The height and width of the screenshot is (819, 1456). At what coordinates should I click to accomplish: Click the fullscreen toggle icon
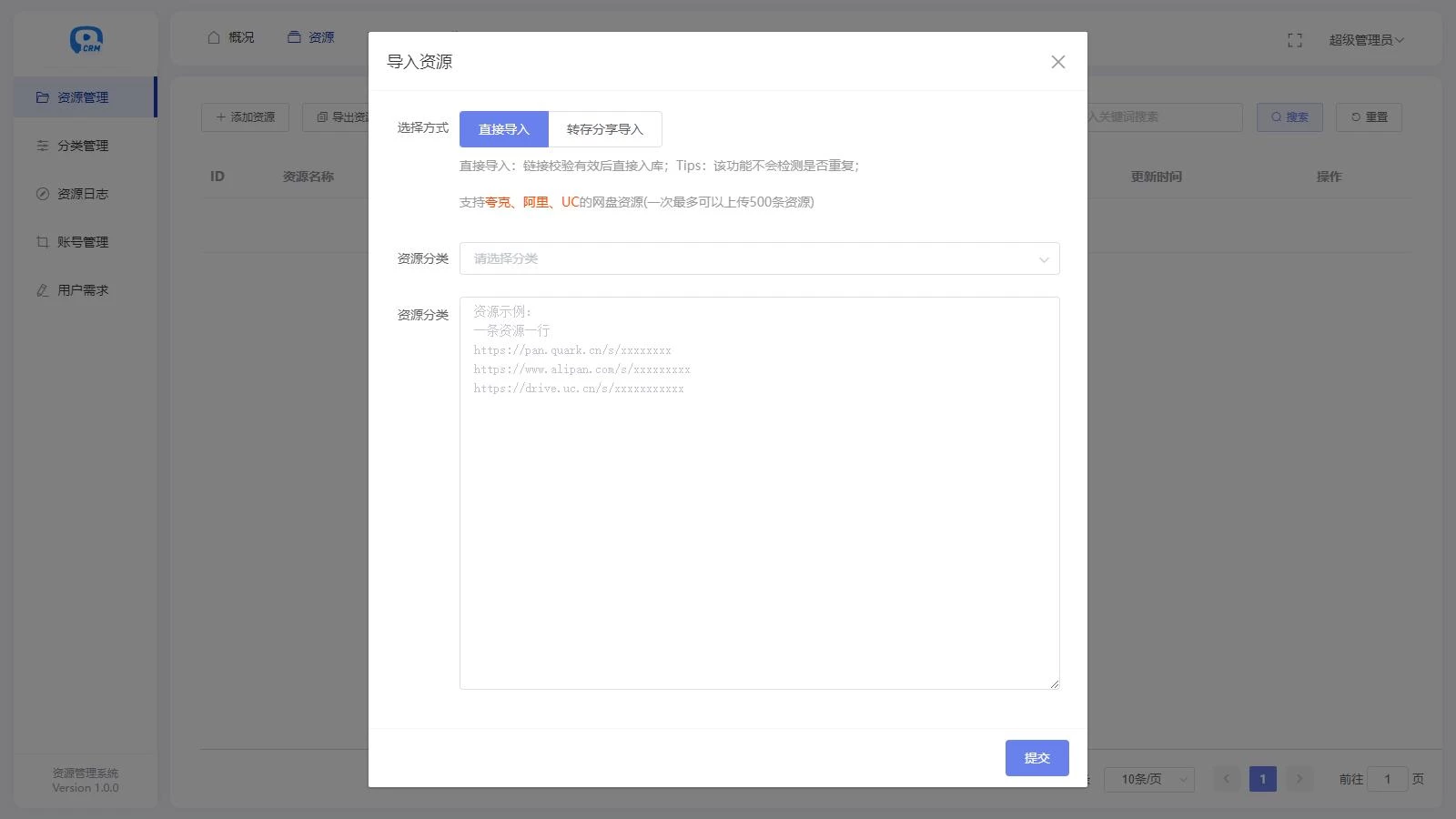coord(1295,40)
